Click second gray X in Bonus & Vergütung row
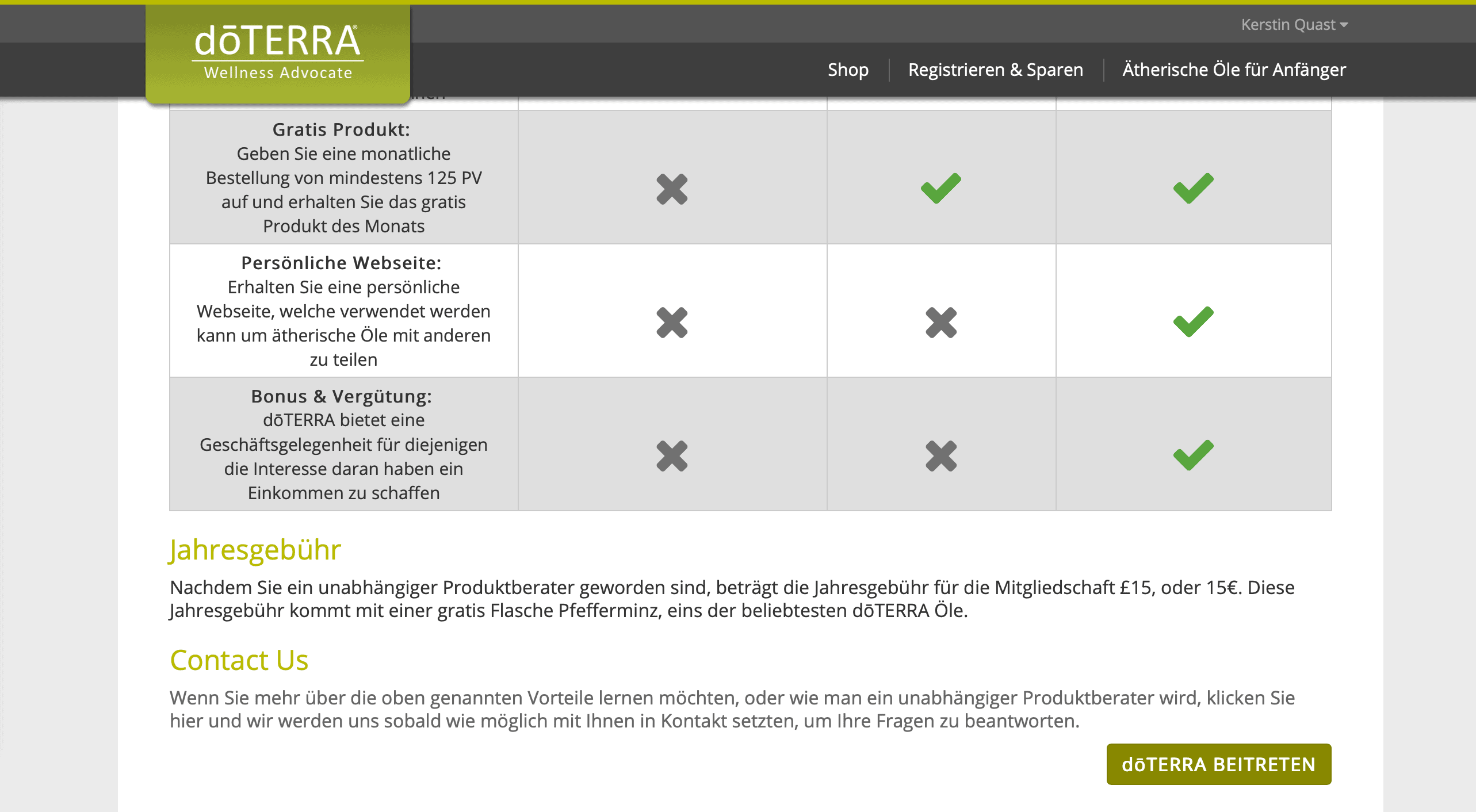Viewport: 1476px width, 812px height. (941, 456)
